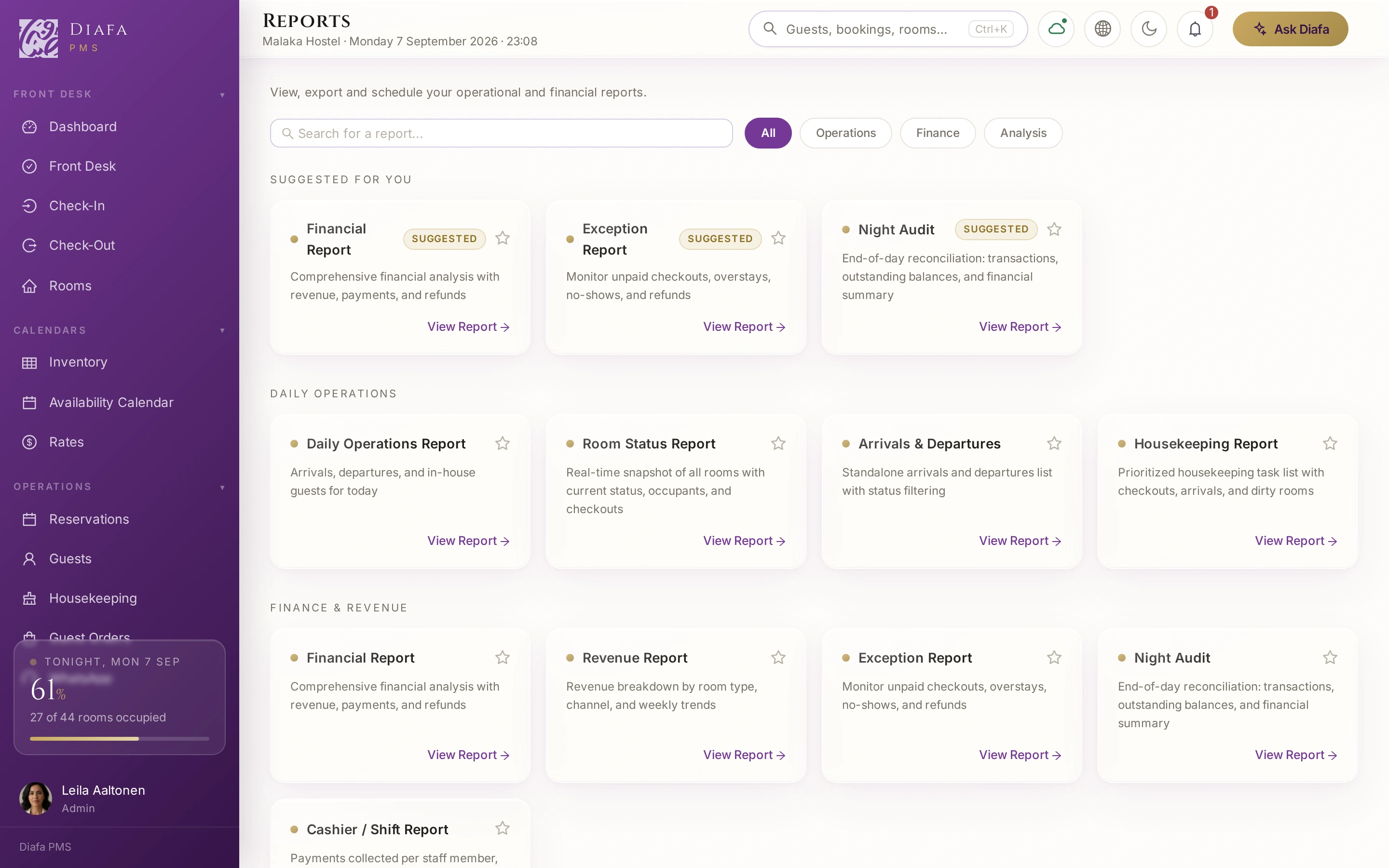This screenshot has height=868, width=1389.
Task: View Report for Finance Night Audit
Action: 1296,756
